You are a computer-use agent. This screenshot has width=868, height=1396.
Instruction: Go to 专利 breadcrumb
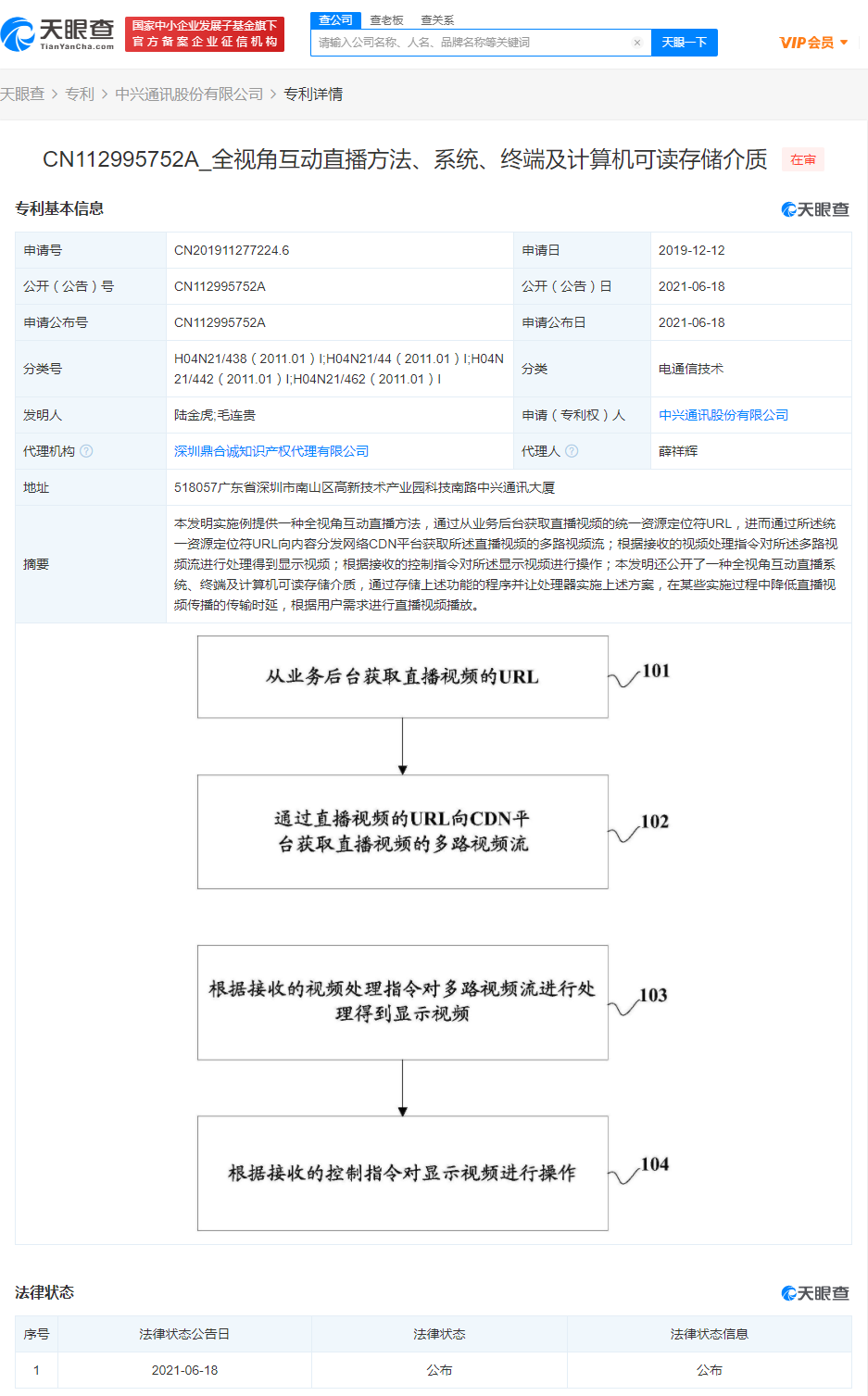[80, 94]
